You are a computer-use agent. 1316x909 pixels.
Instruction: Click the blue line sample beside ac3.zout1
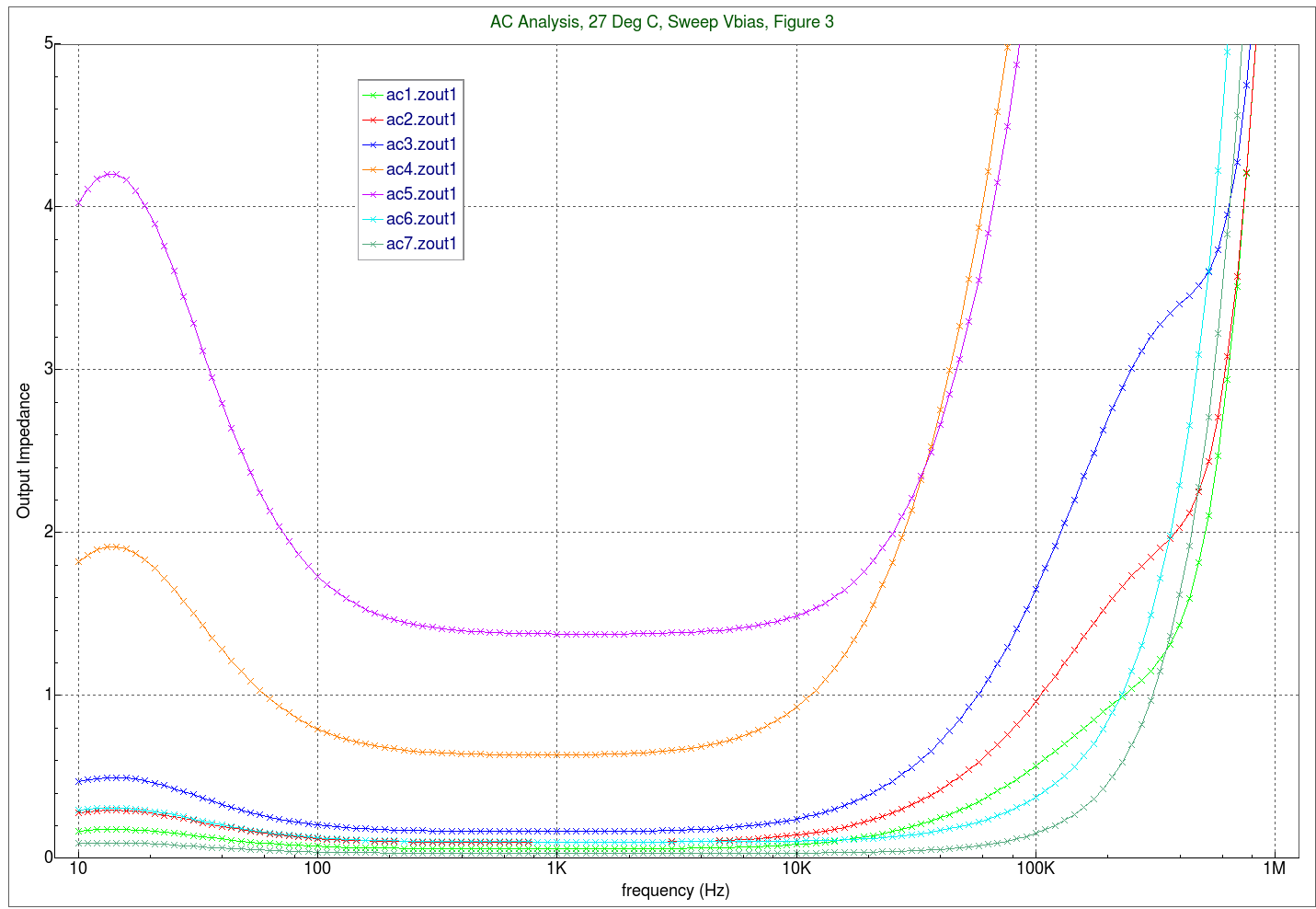click(x=372, y=144)
